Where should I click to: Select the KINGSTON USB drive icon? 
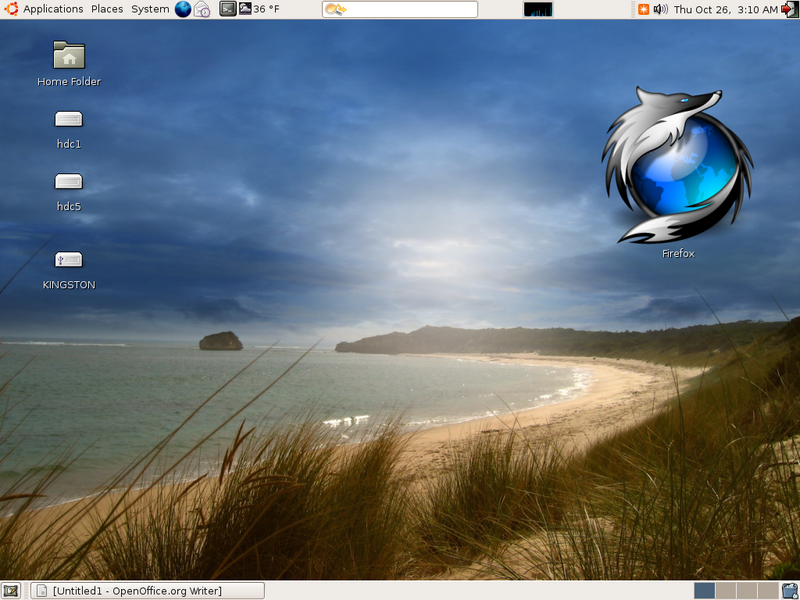pos(69,270)
